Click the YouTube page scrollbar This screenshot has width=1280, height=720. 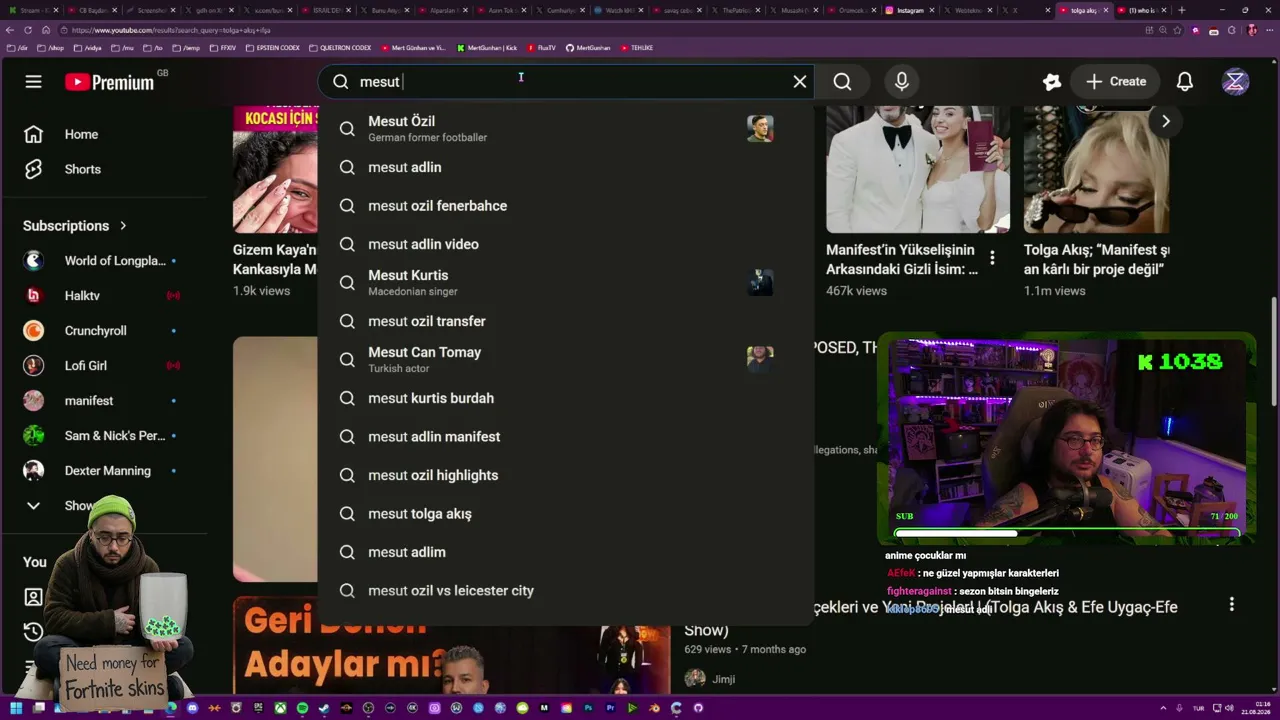[x=1274, y=350]
